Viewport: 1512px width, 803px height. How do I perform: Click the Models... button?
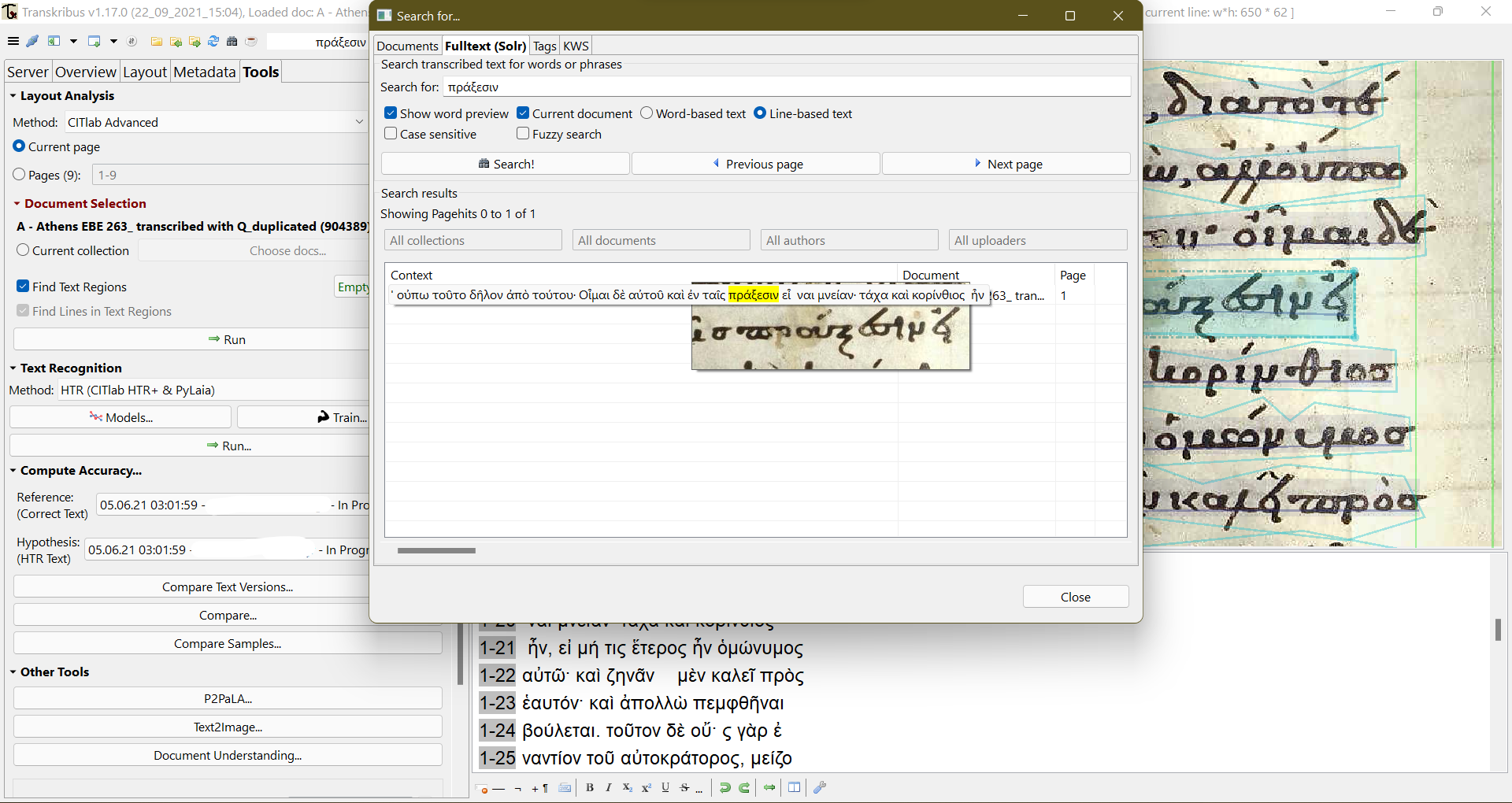[120, 417]
